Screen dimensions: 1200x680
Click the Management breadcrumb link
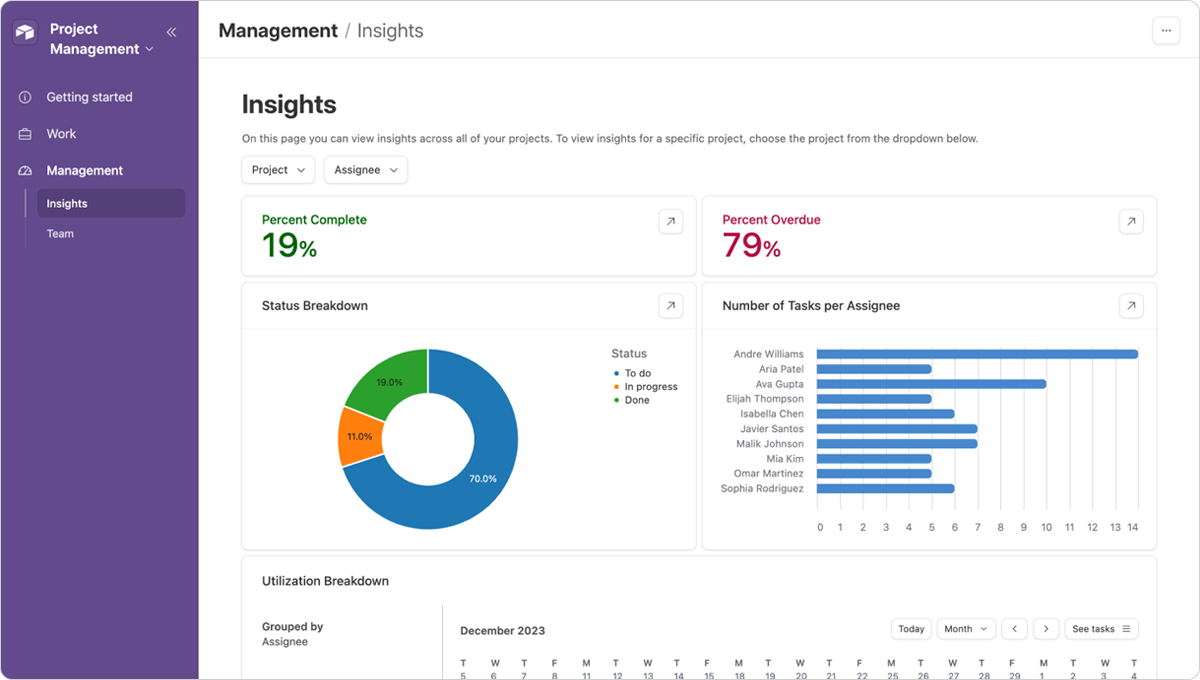(x=278, y=31)
